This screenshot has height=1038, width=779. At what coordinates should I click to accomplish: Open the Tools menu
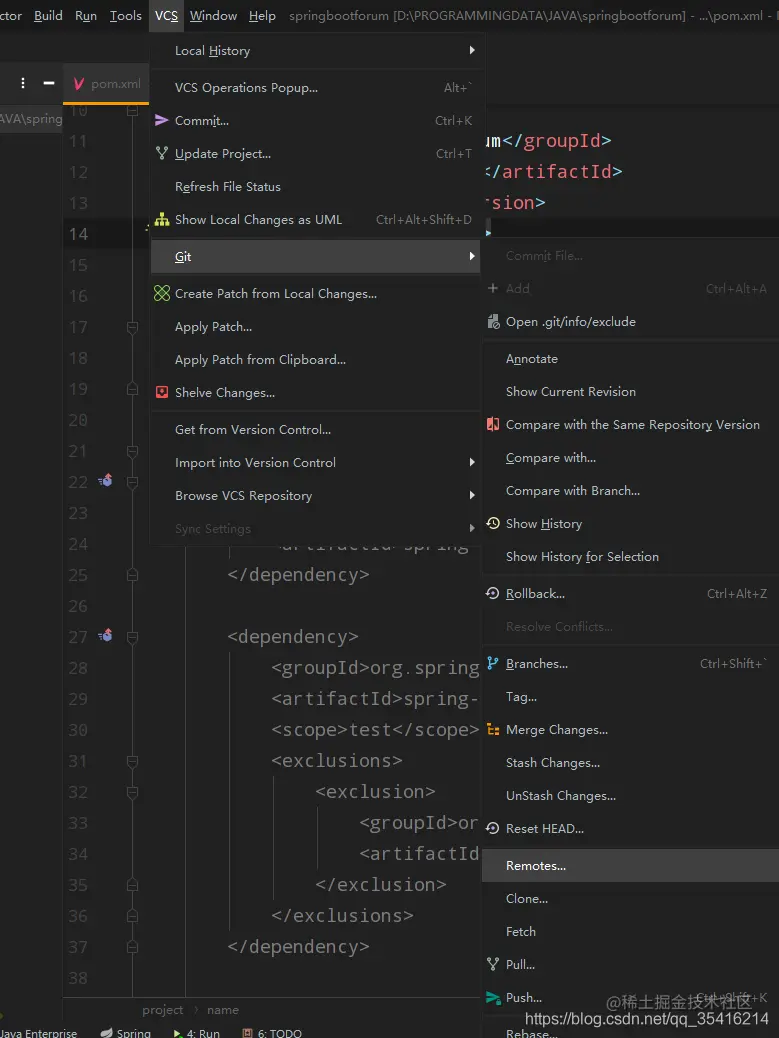click(x=126, y=15)
